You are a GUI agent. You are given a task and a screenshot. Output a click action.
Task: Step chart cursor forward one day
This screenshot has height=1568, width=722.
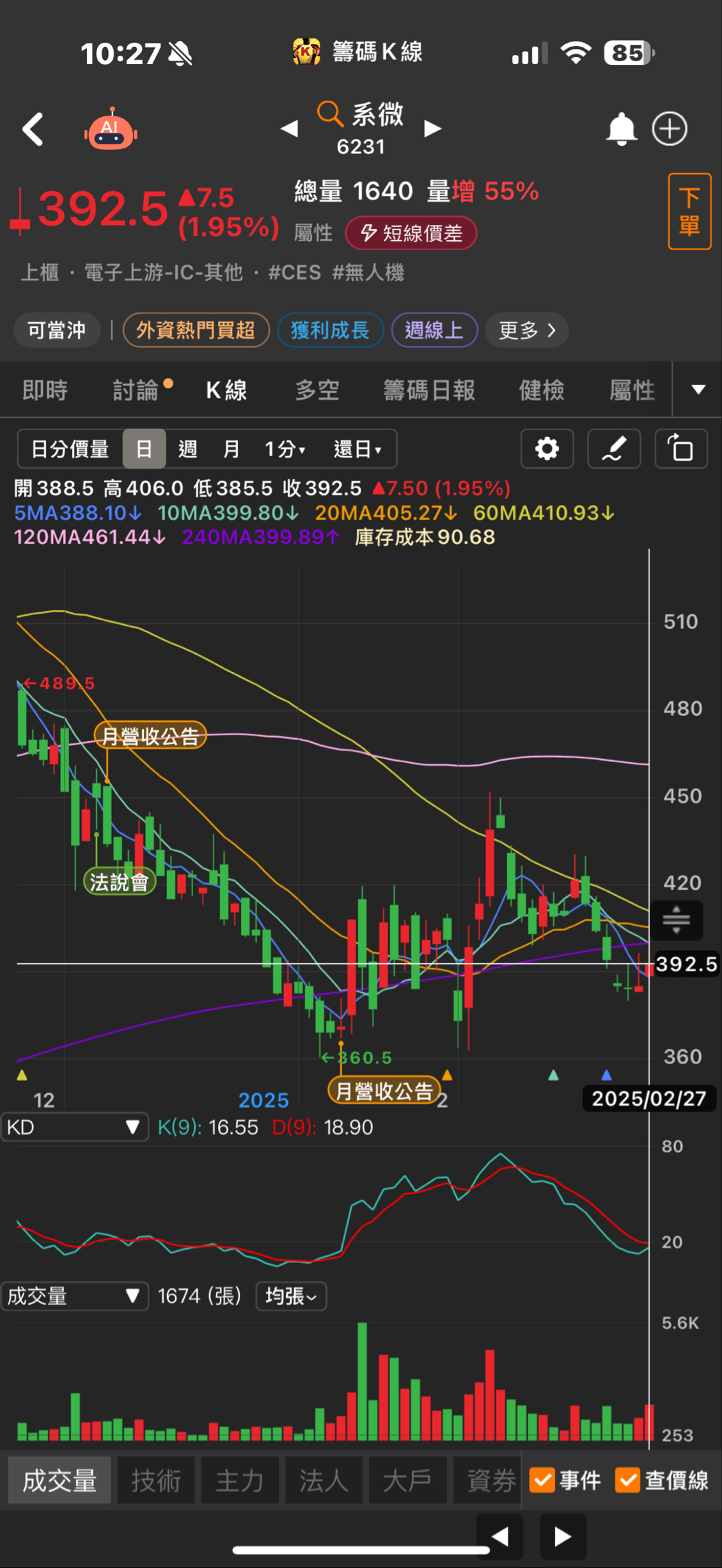tap(563, 1536)
